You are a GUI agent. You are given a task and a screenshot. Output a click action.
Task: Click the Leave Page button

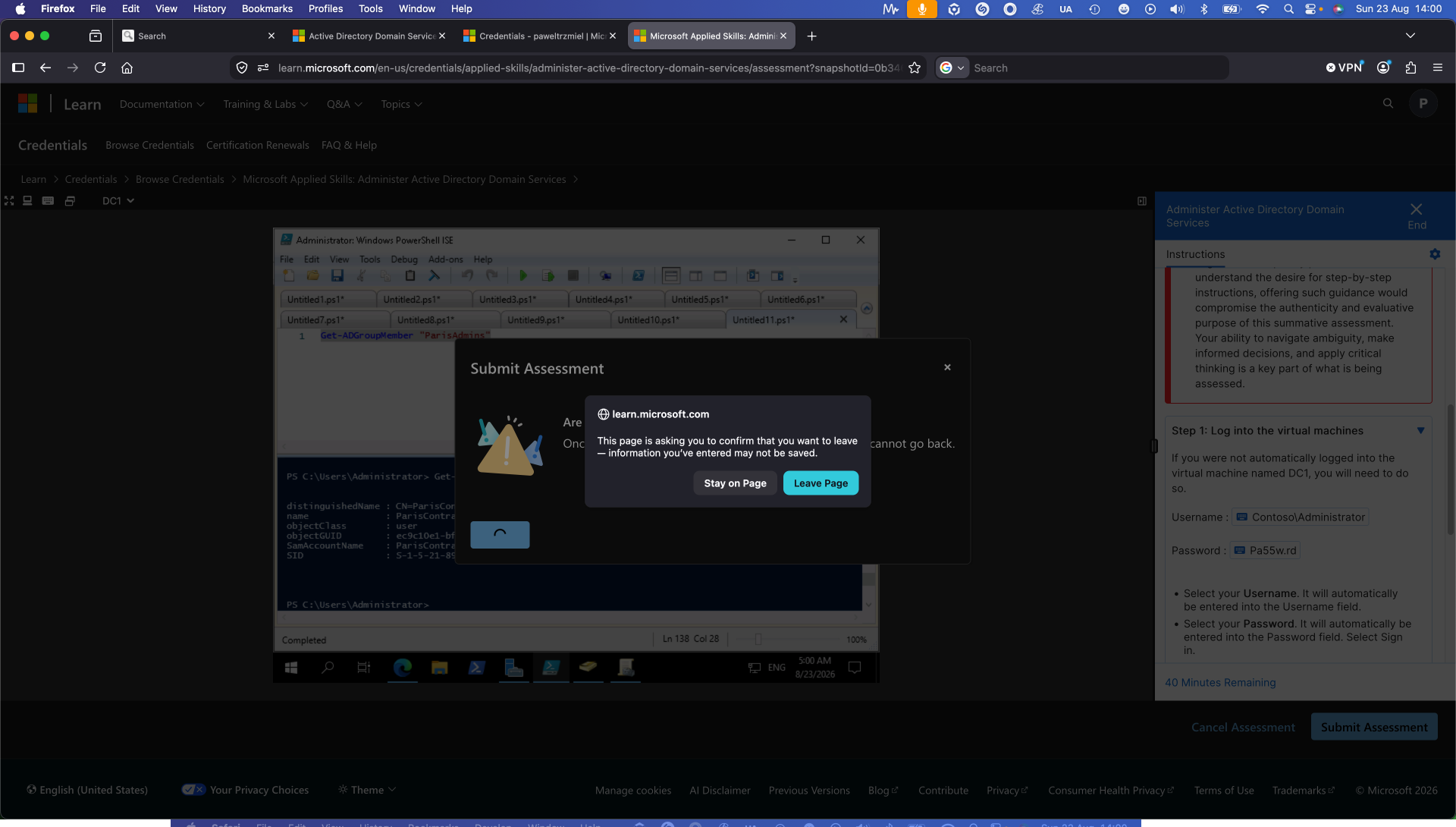coord(821,483)
